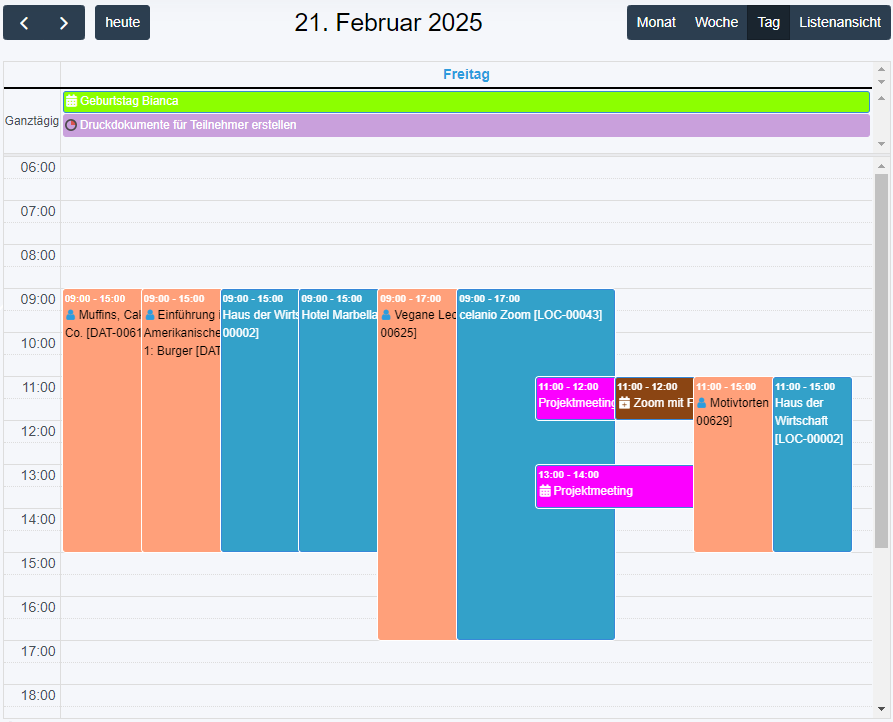Viewport: 893px width, 722px height.
Task: Click the person icon on Einführung event
Action: click(150, 315)
